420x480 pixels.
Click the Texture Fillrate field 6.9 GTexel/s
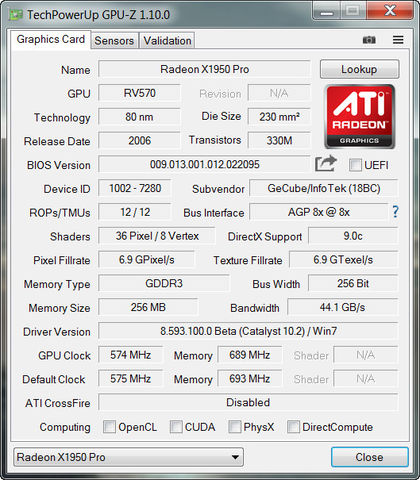(x=343, y=260)
